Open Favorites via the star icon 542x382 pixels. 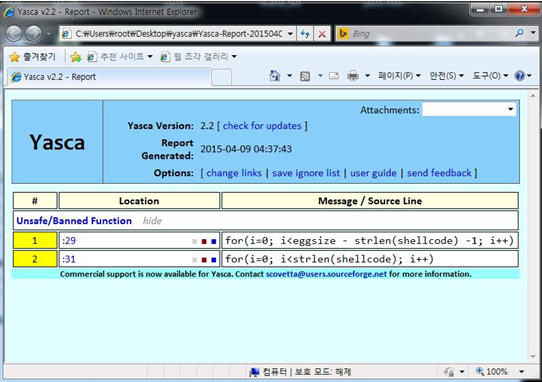point(15,57)
